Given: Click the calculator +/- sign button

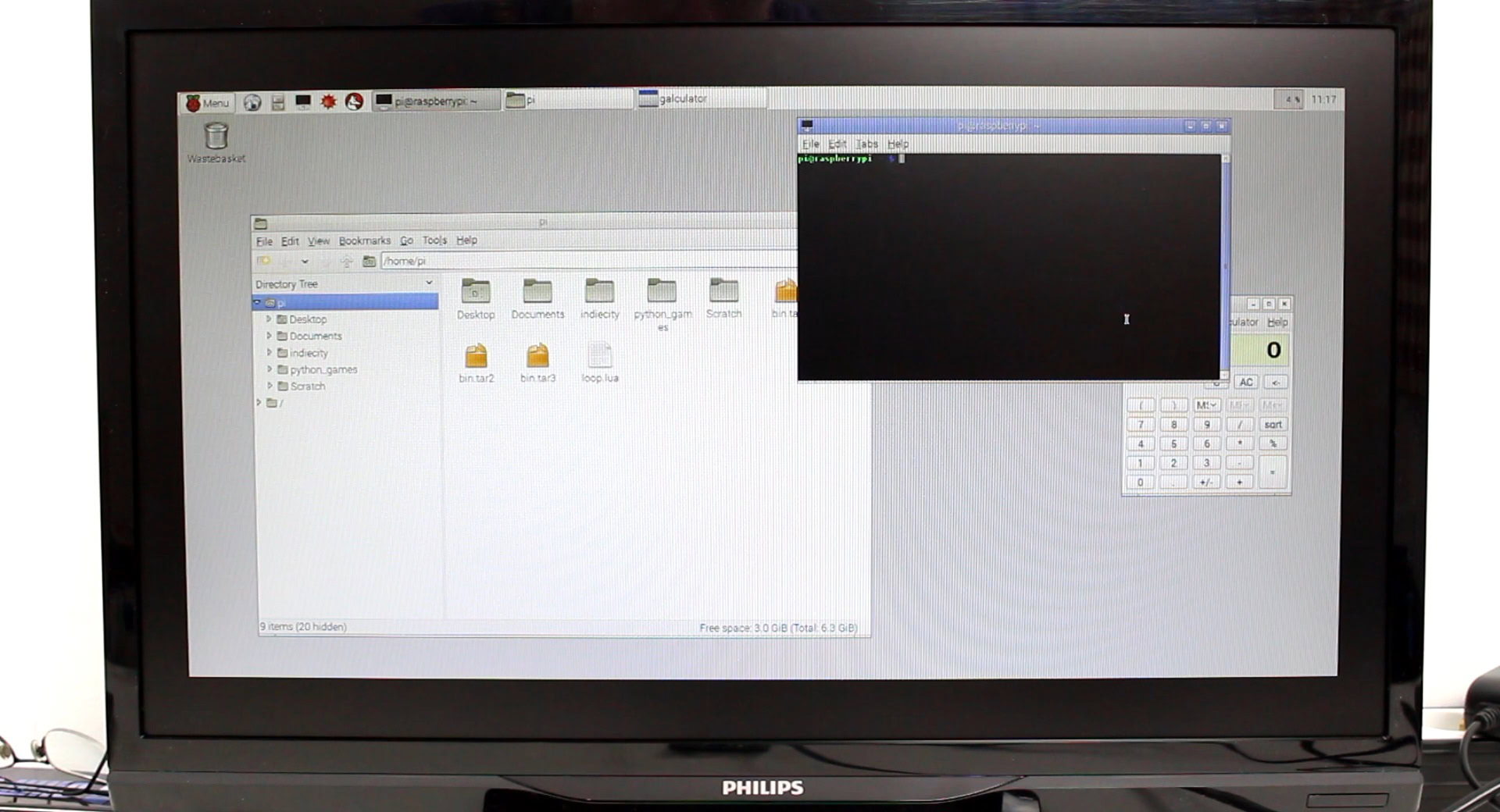Looking at the screenshot, I should tap(1206, 483).
